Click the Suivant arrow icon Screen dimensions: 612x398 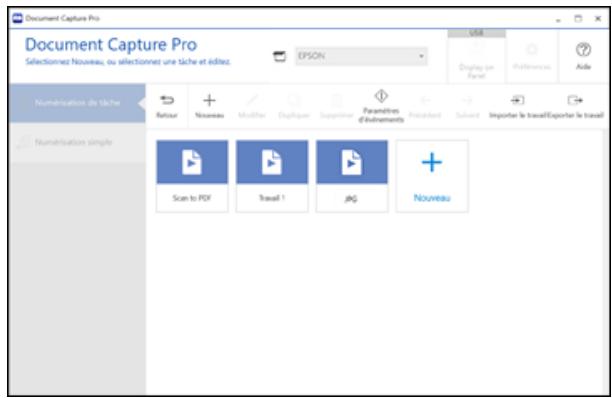[x=467, y=100]
